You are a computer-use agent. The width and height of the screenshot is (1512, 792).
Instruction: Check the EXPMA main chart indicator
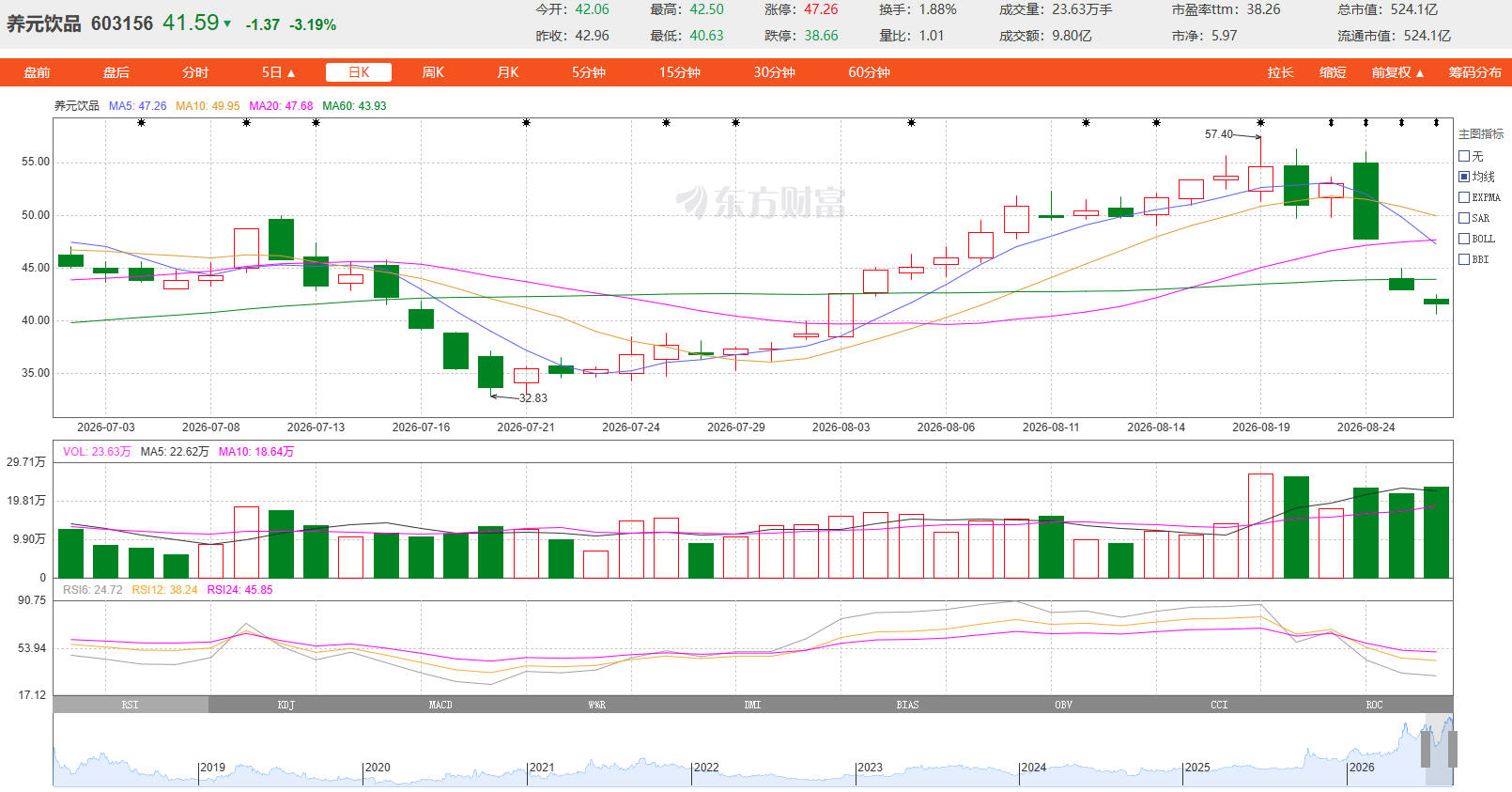coord(1464,197)
